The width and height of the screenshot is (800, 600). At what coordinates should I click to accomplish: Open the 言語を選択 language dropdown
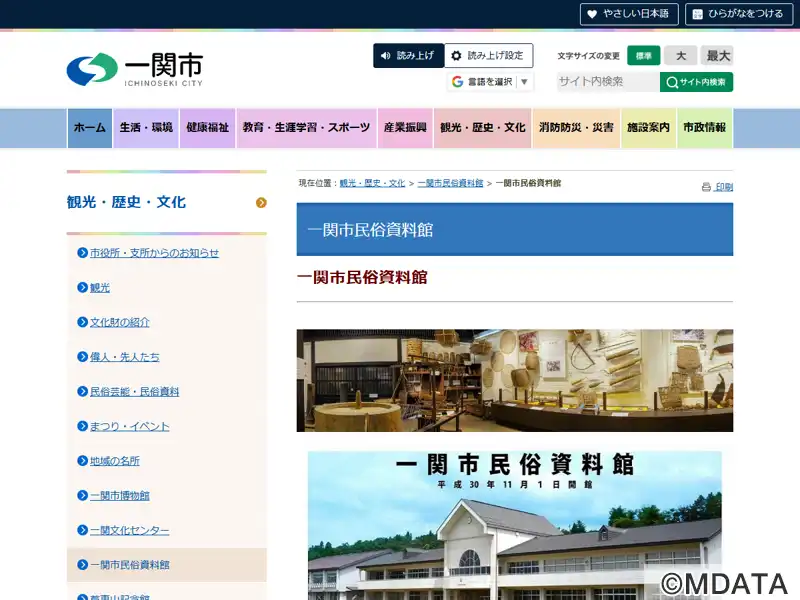490,82
